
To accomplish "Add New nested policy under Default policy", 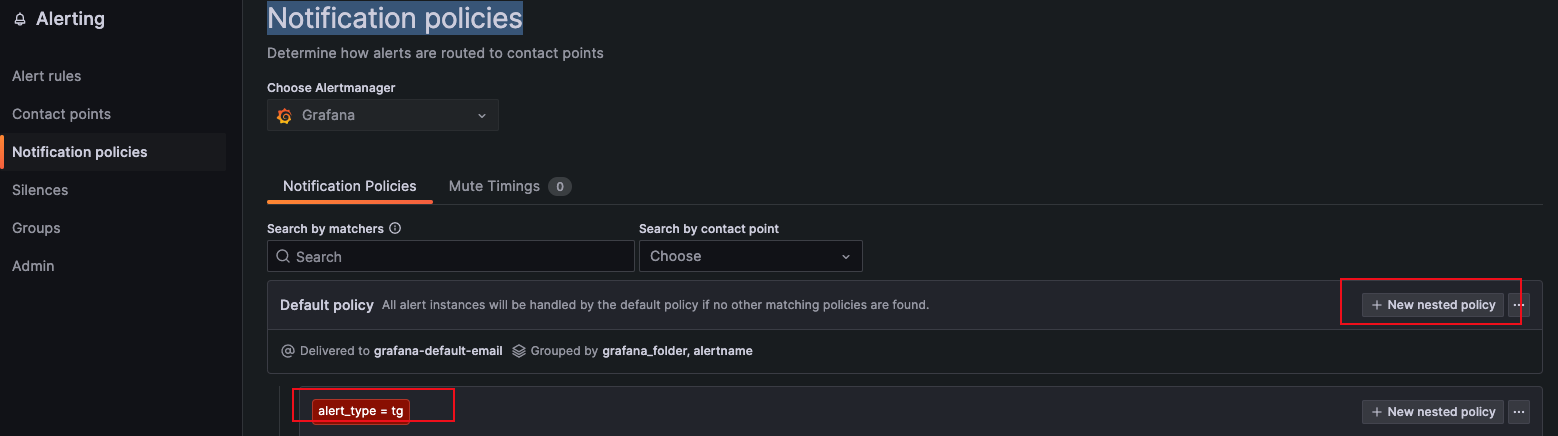I will 1432,304.
